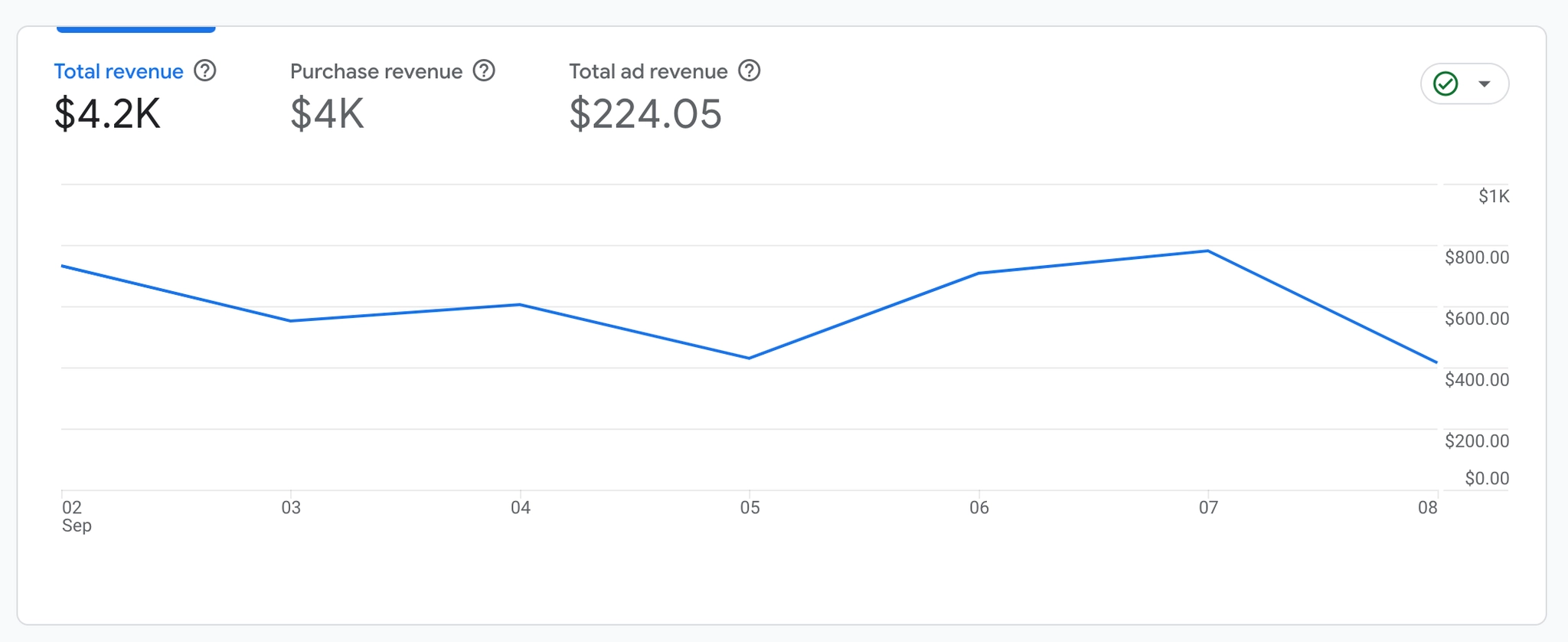The height and width of the screenshot is (642, 1568).
Task: Select the line data point at 03
Action: pos(291,321)
